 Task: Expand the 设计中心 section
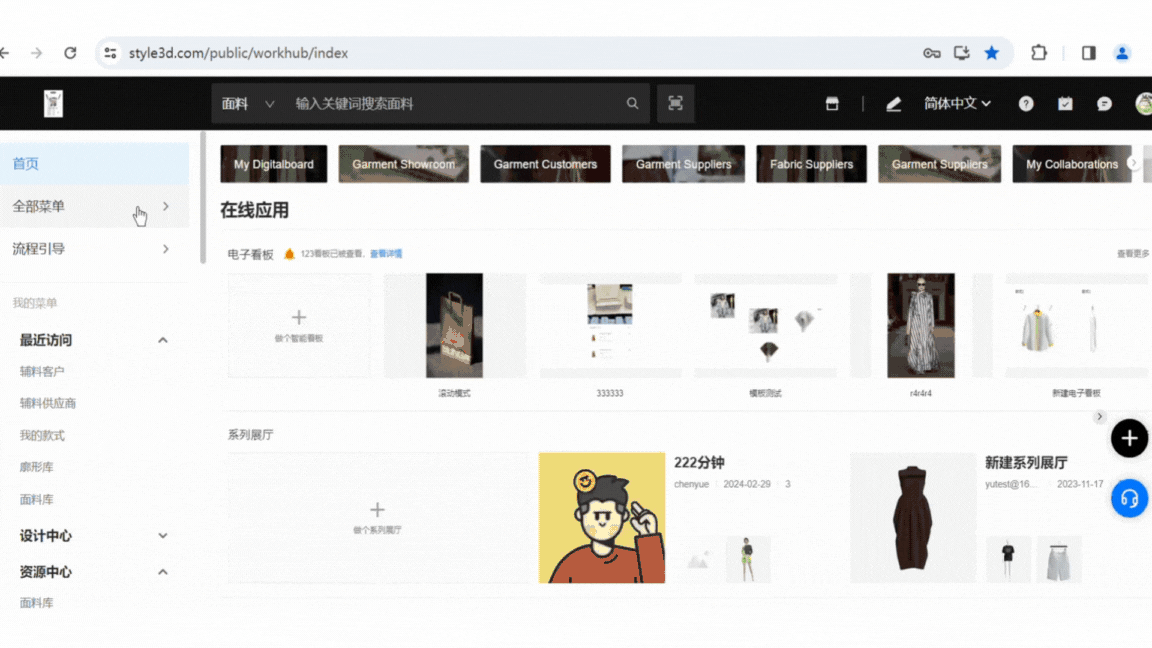(x=162, y=536)
